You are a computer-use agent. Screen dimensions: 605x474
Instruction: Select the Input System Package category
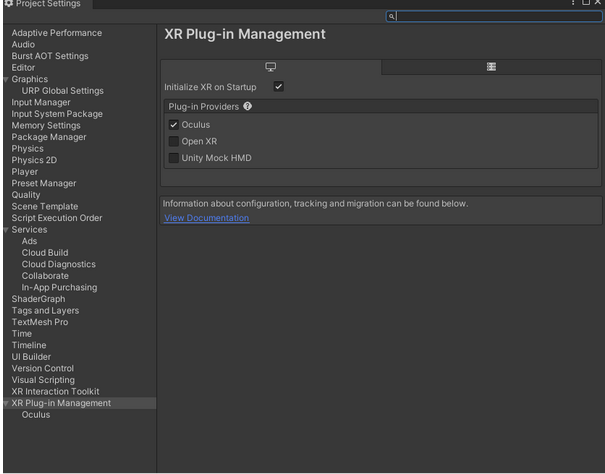57,114
